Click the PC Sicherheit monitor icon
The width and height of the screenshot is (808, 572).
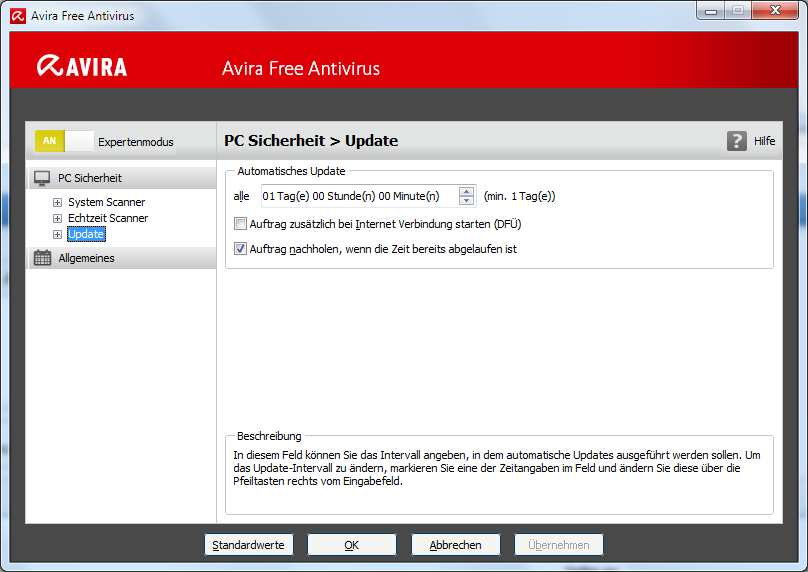42,178
